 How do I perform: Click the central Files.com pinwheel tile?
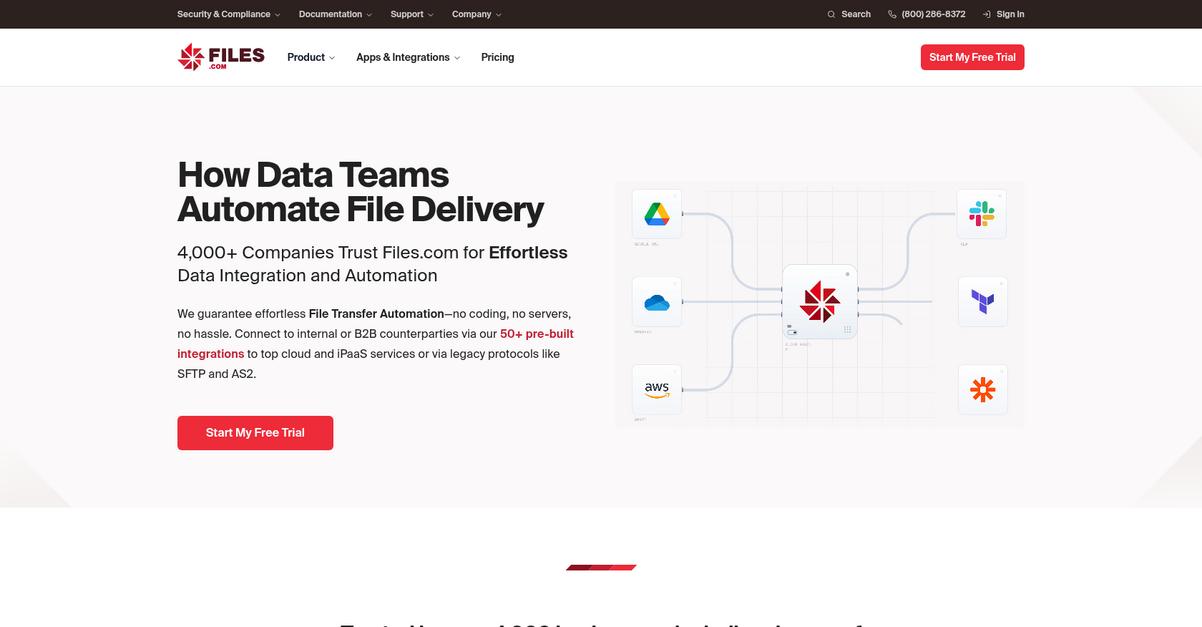820,301
